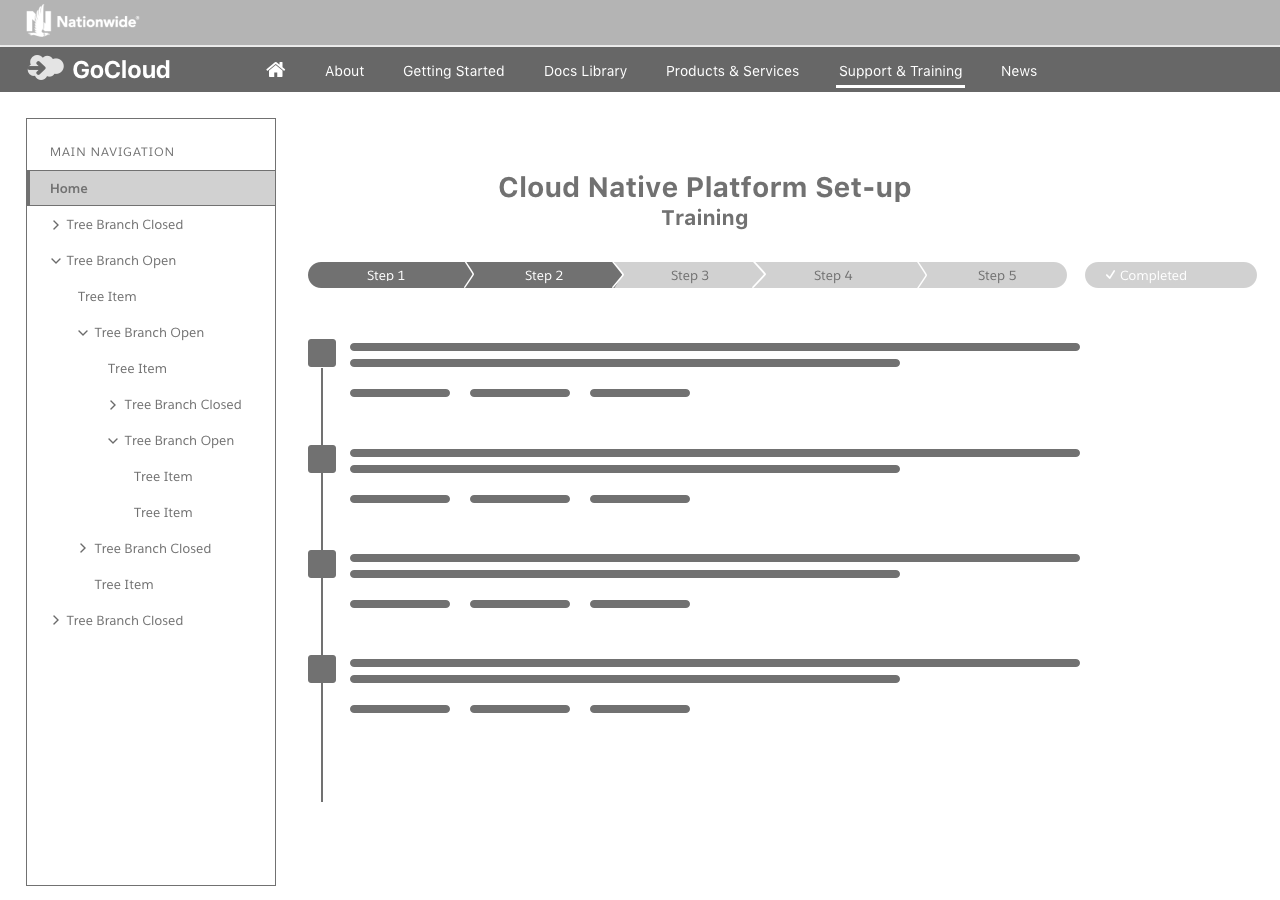The height and width of the screenshot is (900, 1280).
Task: Select Home in main navigation
Action: coord(151,188)
